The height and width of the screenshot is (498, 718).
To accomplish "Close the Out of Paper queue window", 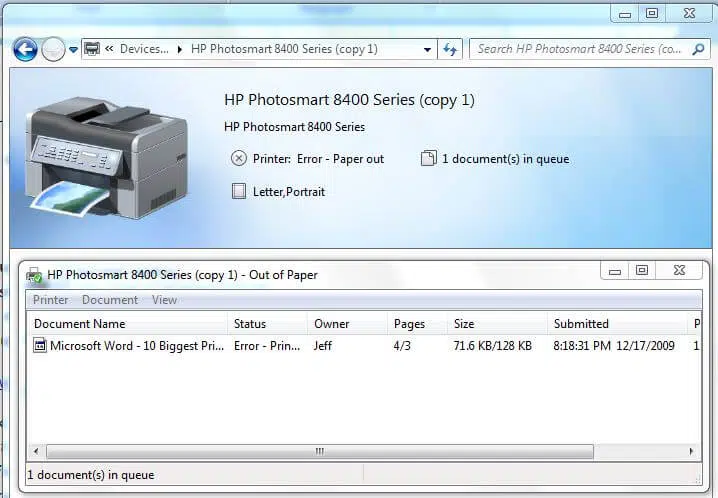I will tap(680, 271).
